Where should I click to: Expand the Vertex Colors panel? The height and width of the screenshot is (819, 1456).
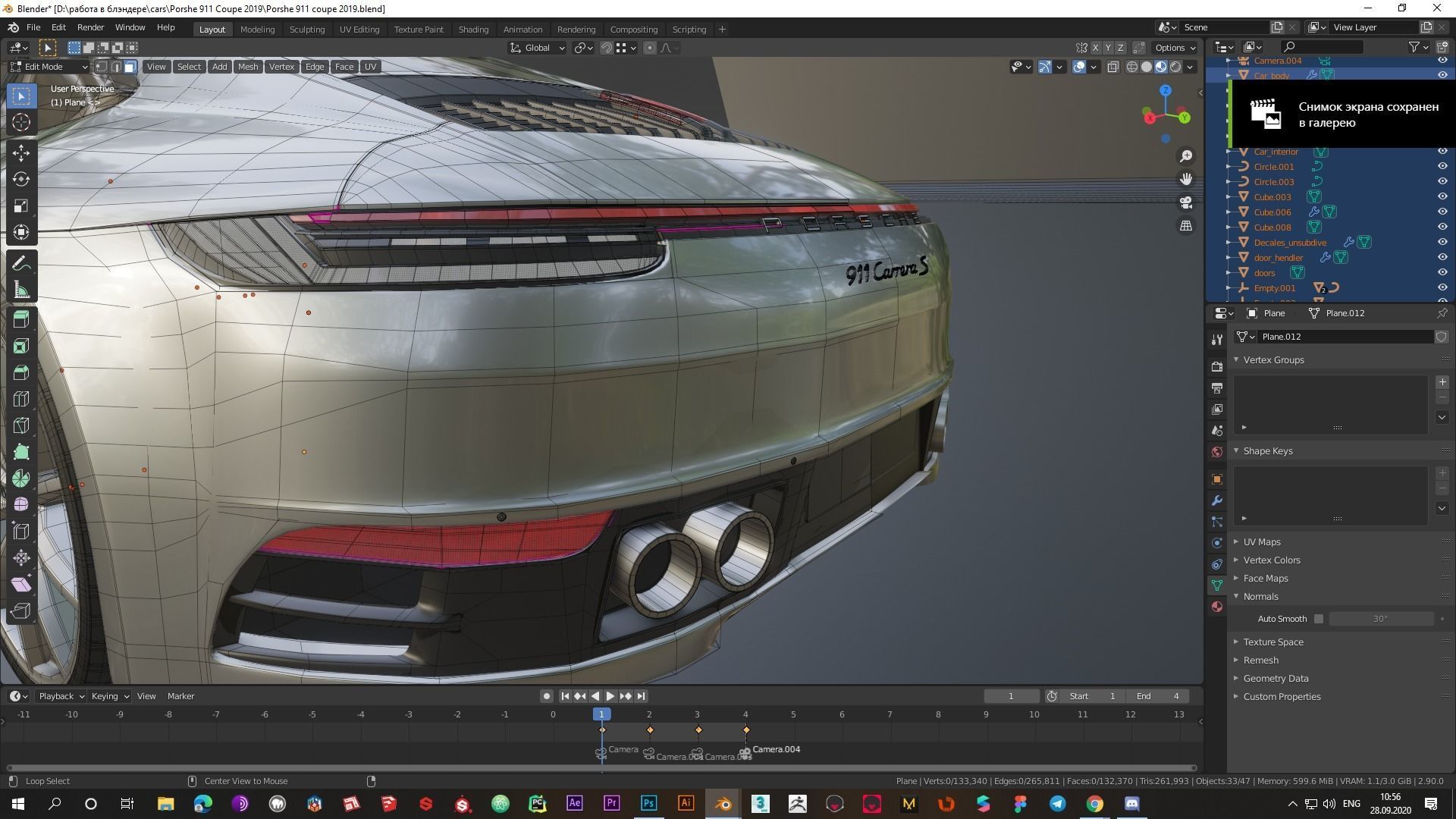point(1271,560)
